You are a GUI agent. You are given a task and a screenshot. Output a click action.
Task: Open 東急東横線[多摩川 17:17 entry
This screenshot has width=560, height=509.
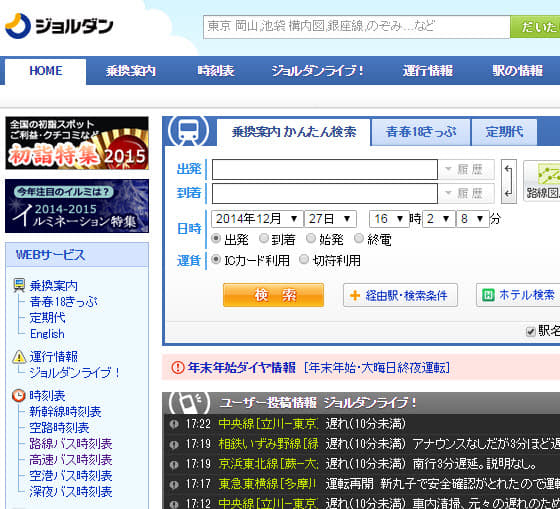268,484
